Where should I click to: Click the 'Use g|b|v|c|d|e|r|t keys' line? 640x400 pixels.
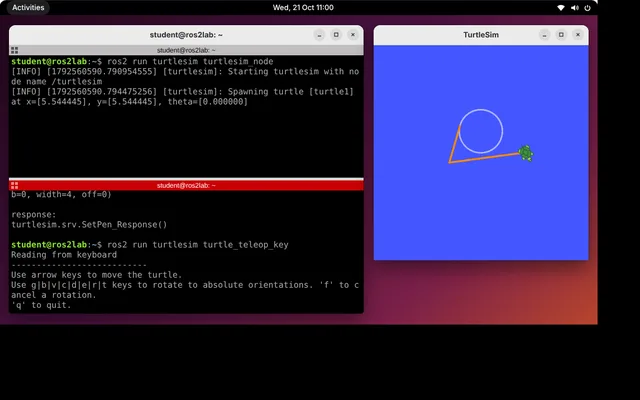click(x=185, y=285)
